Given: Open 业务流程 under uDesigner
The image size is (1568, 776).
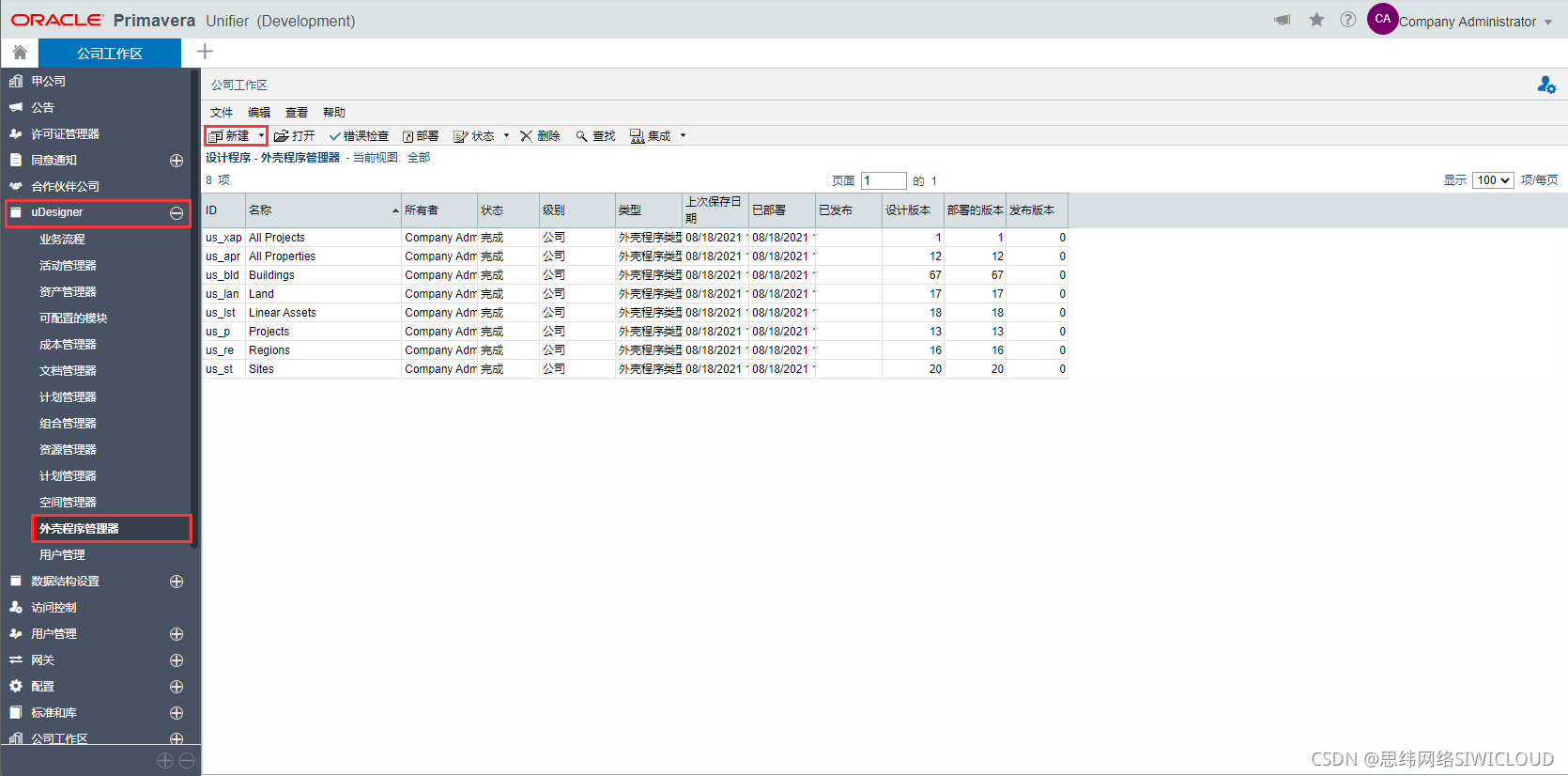Looking at the screenshot, I should pyautogui.click(x=62, y=240).
